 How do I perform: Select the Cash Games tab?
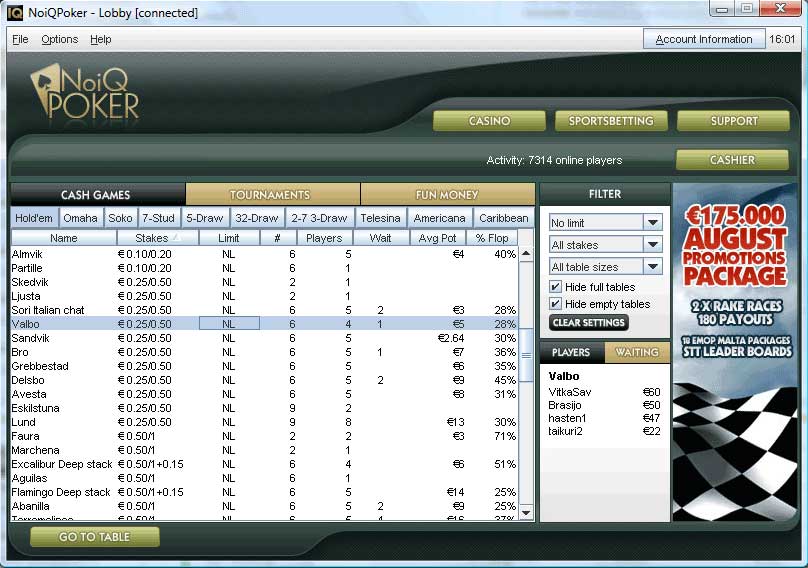97,194
